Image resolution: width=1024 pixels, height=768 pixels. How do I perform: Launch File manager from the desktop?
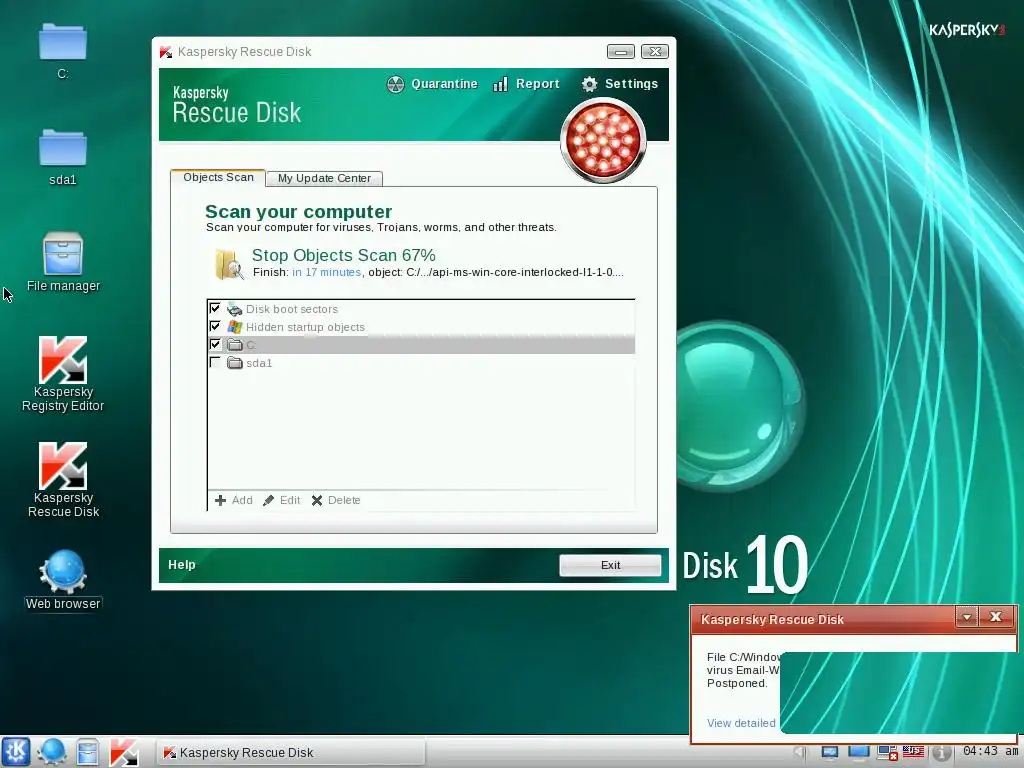pyautogui.click(x=63, y=262)
